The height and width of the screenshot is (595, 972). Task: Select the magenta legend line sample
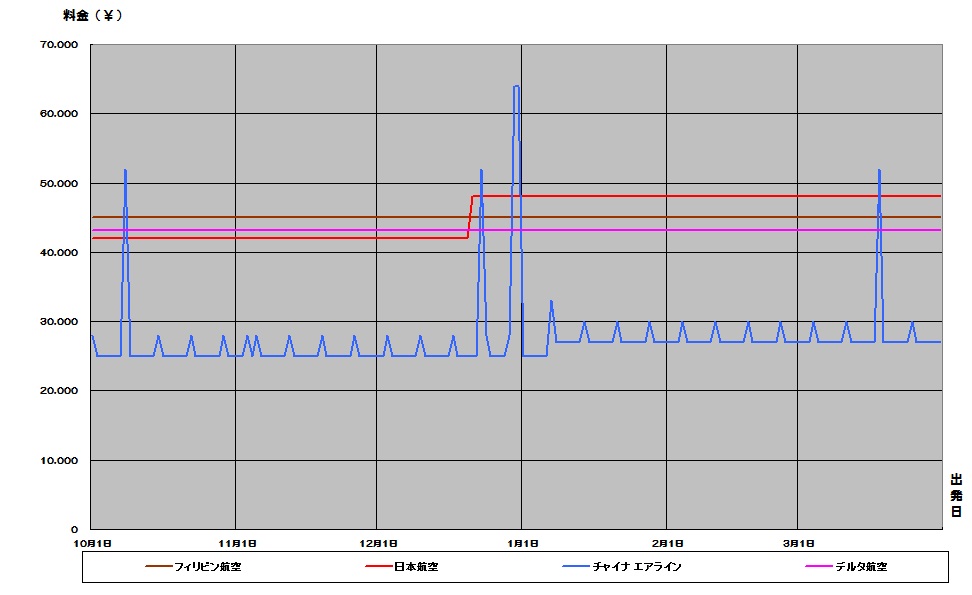click(x=819, y=567)
